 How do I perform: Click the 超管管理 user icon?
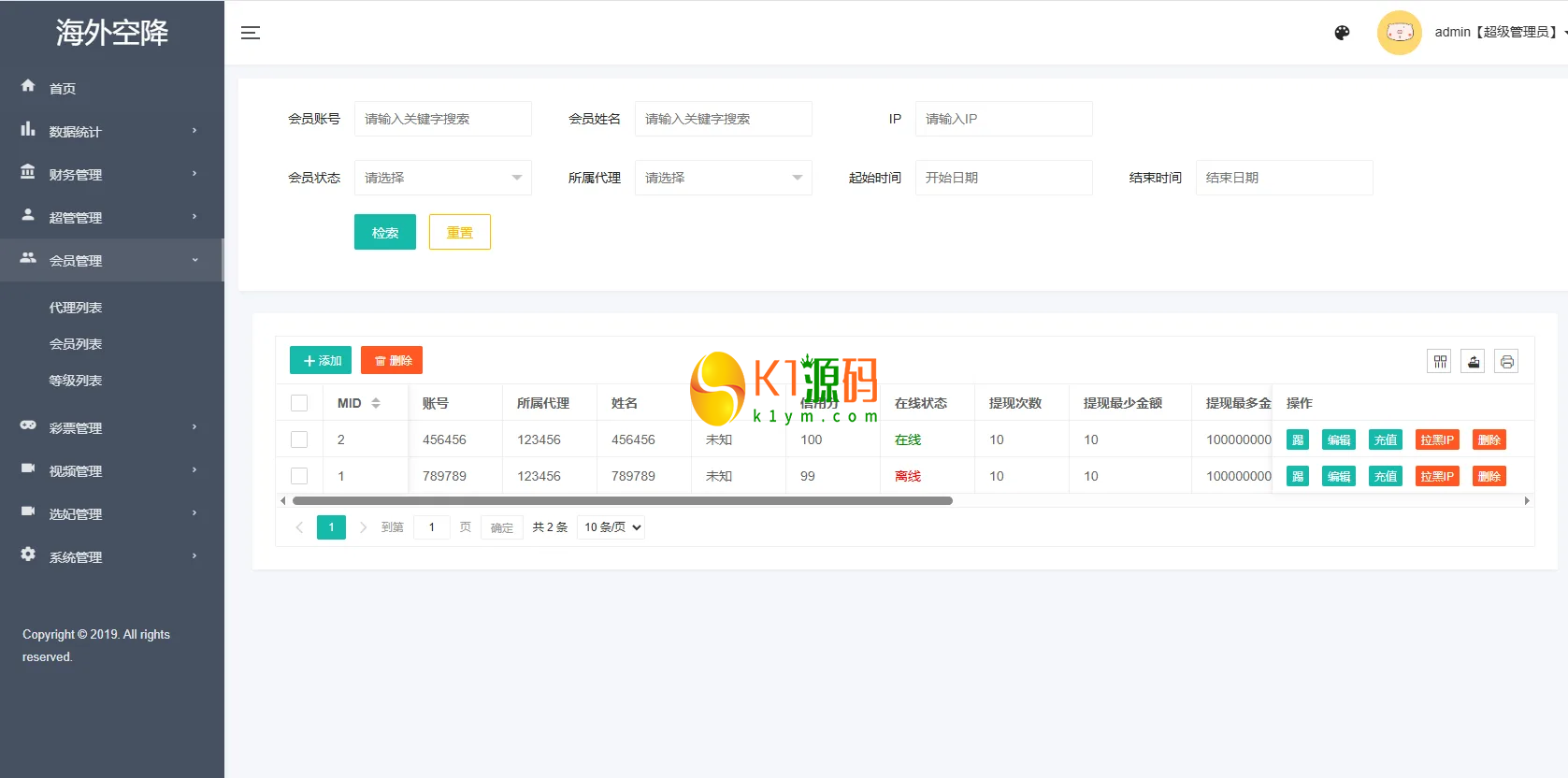click(x=28, y=215)
